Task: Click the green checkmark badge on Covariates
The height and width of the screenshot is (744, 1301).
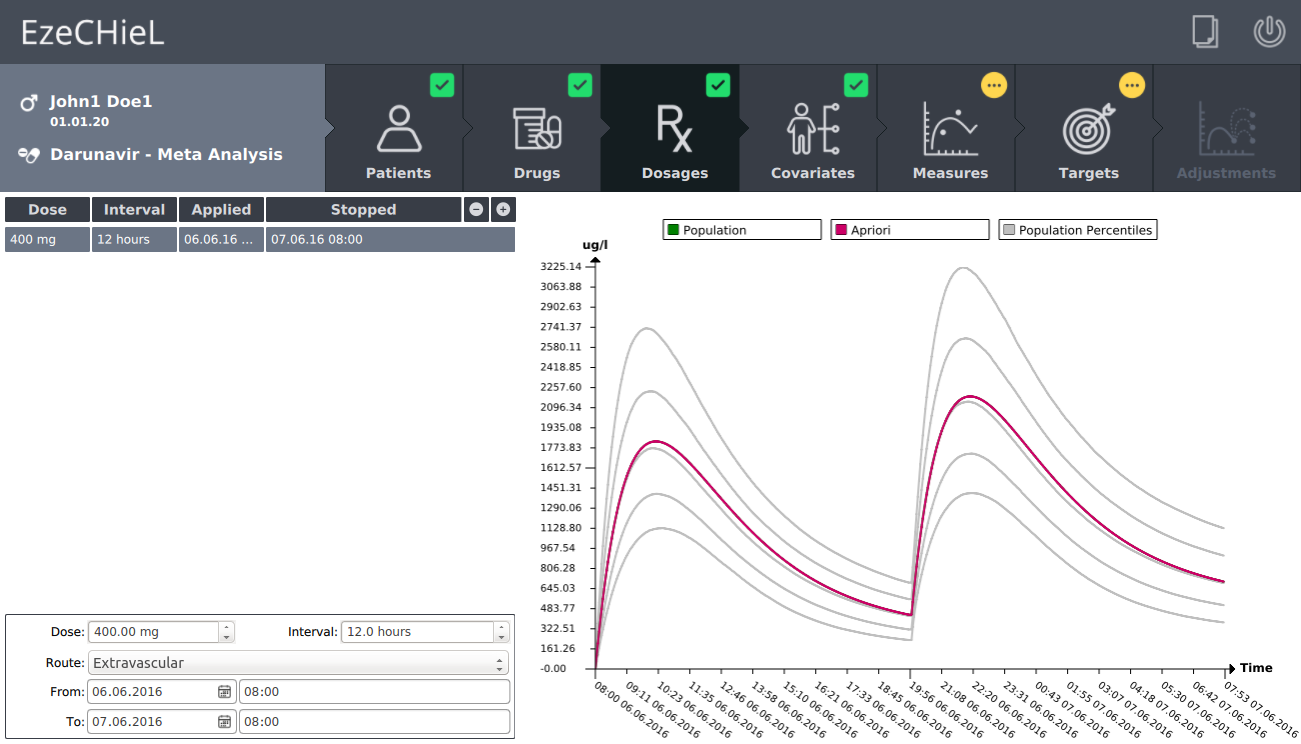Action: (x=856, y=85)
